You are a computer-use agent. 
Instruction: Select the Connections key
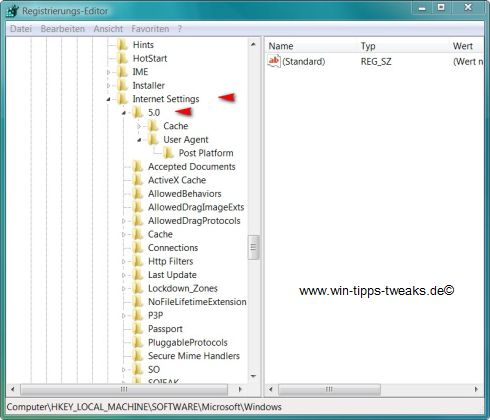pos(173,248)
